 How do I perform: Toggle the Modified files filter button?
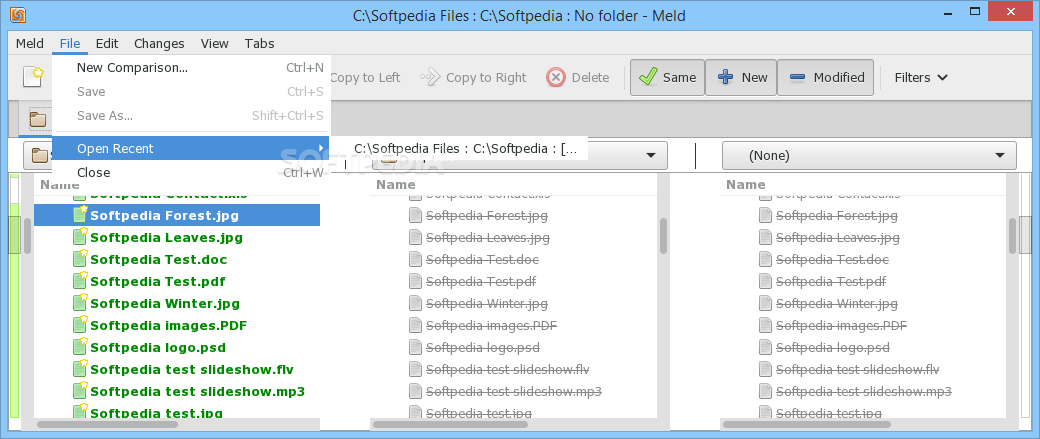(x=825, y=78)
